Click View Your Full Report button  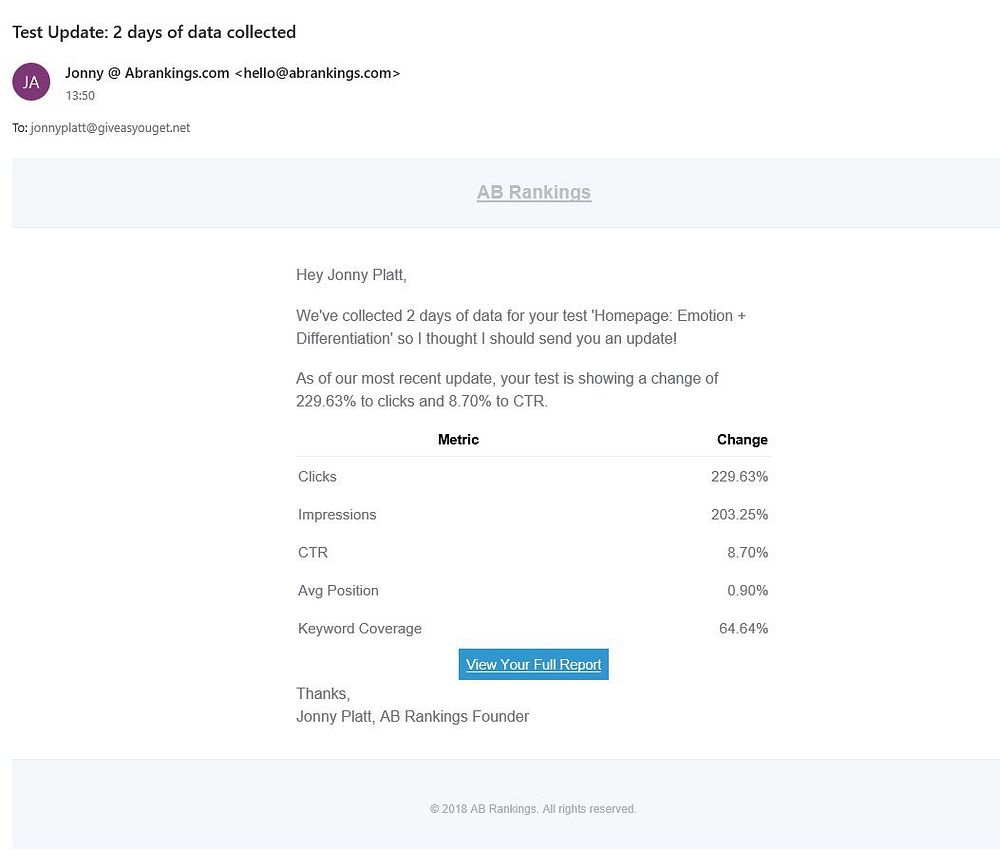point(533,665)
